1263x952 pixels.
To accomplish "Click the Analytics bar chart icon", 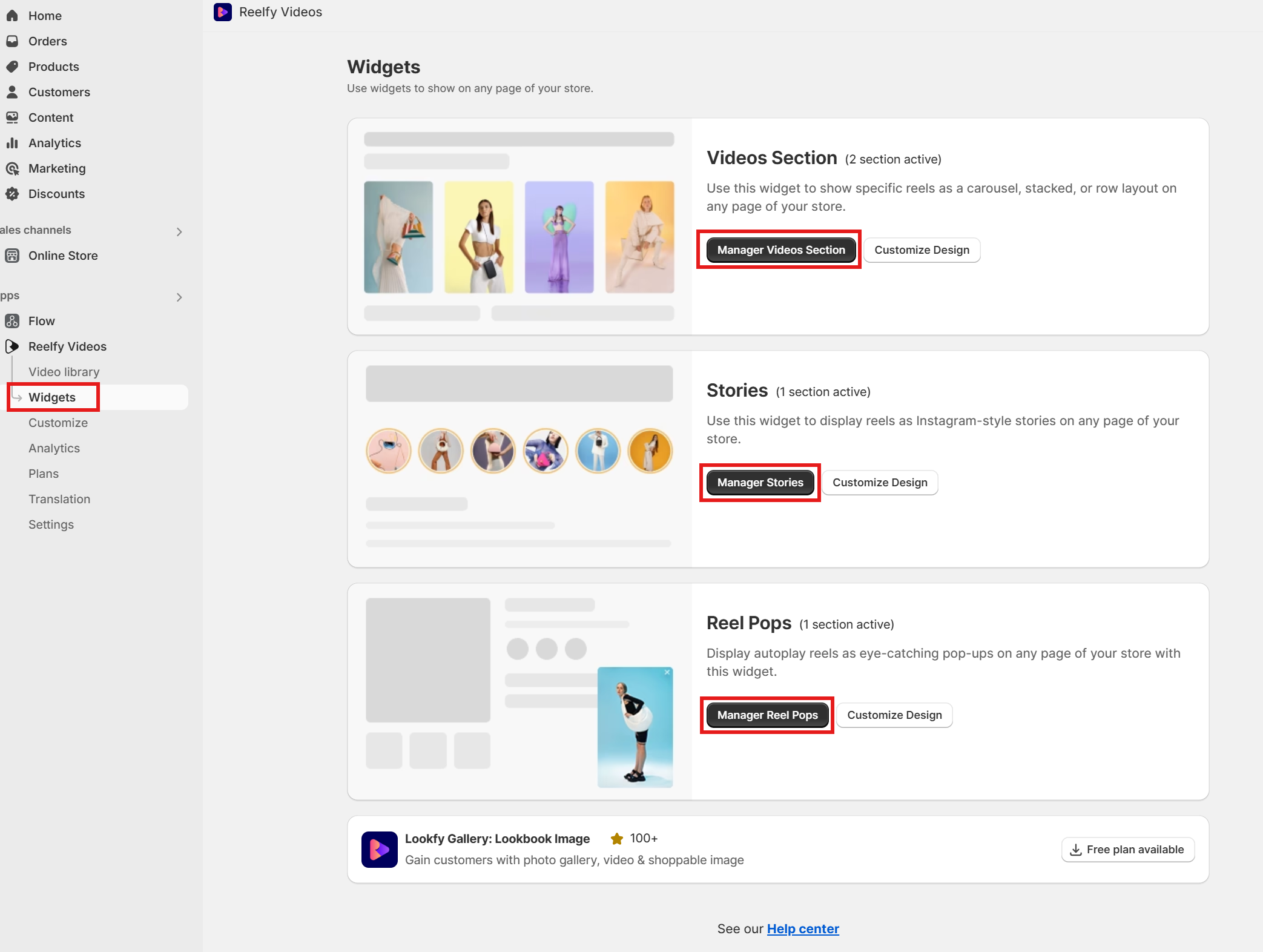I will pyautogui.click(x=12, y=143).
